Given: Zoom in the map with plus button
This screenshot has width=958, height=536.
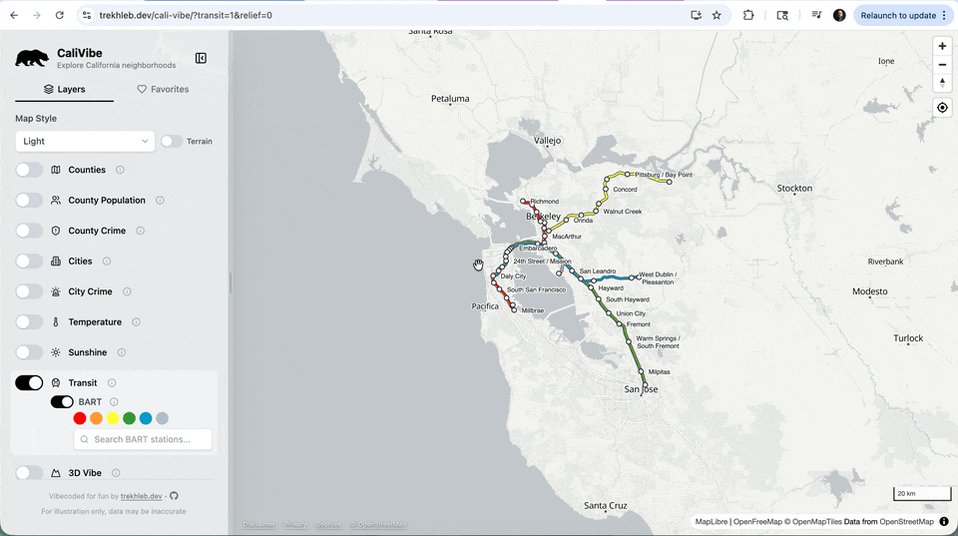Looking at the screenshot, I should [x=942, y=46].
